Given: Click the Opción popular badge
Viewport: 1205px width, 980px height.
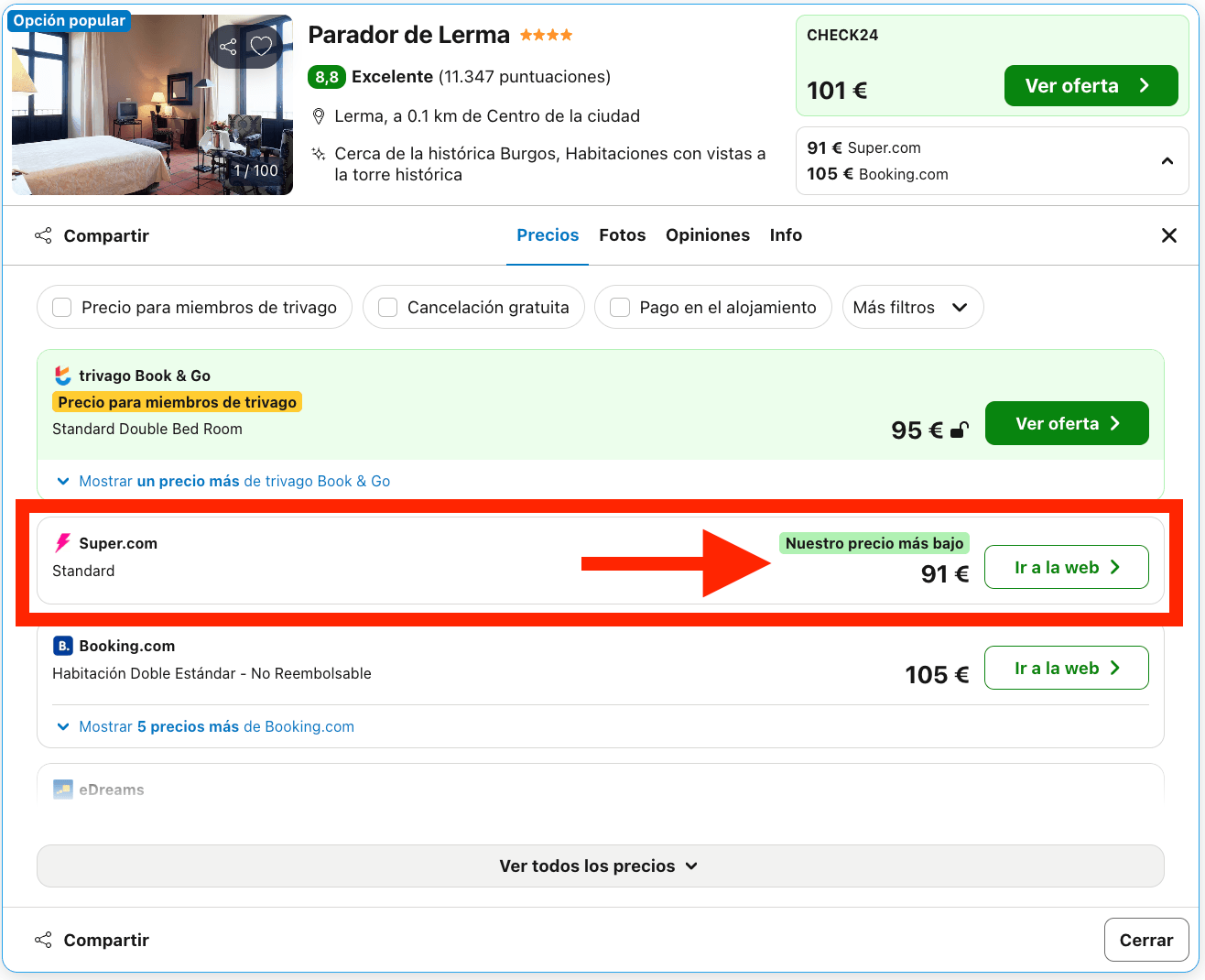Looking at the screenshot, I should [x=70, y=20].
